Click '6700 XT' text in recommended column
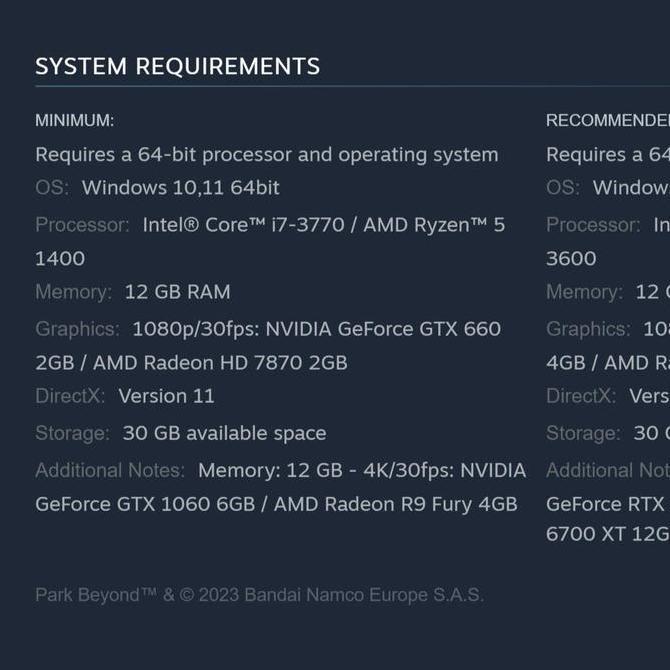 pyautogui.click(x=586, y=534)
